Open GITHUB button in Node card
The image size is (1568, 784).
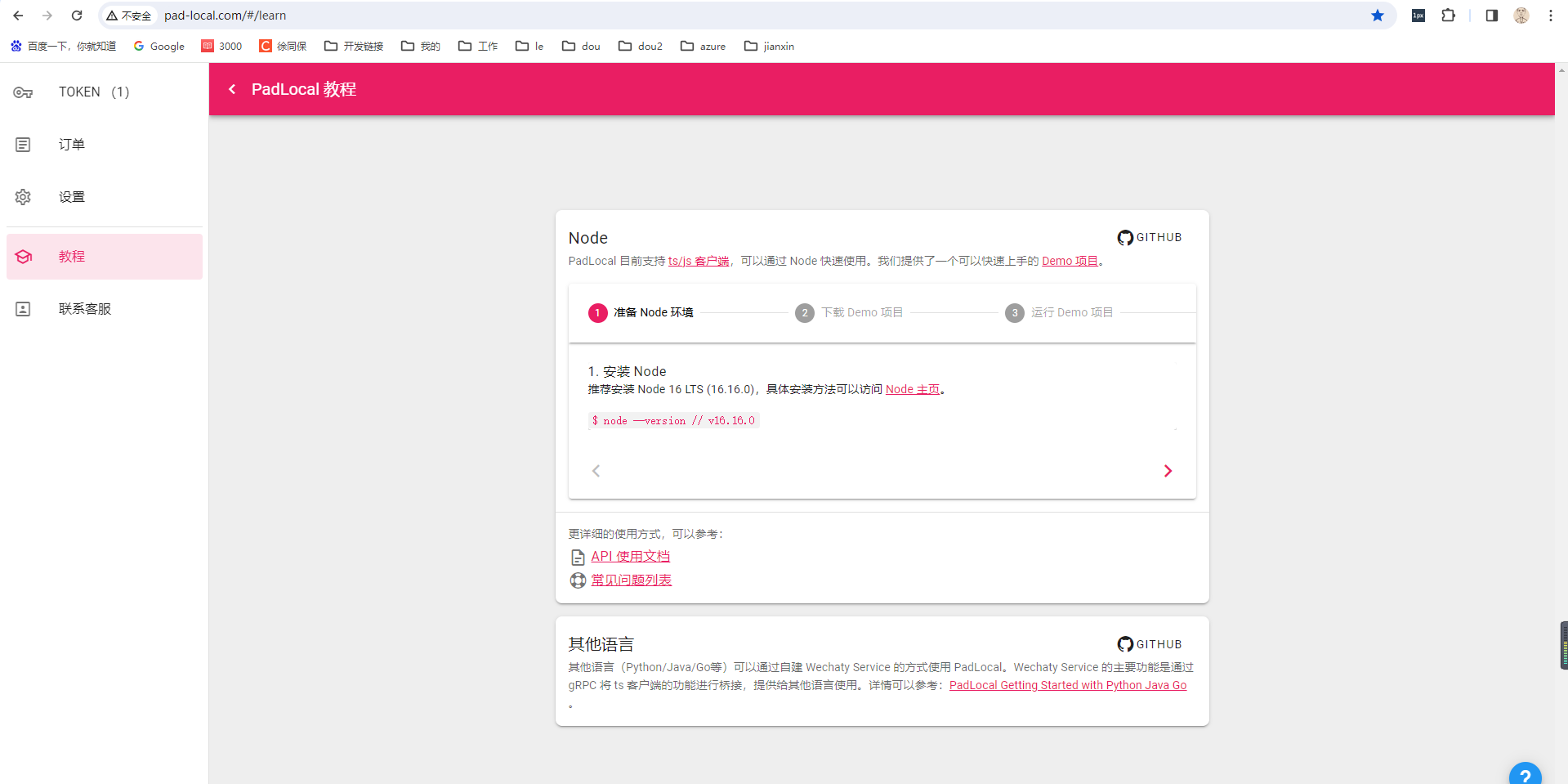[1150, 237]
